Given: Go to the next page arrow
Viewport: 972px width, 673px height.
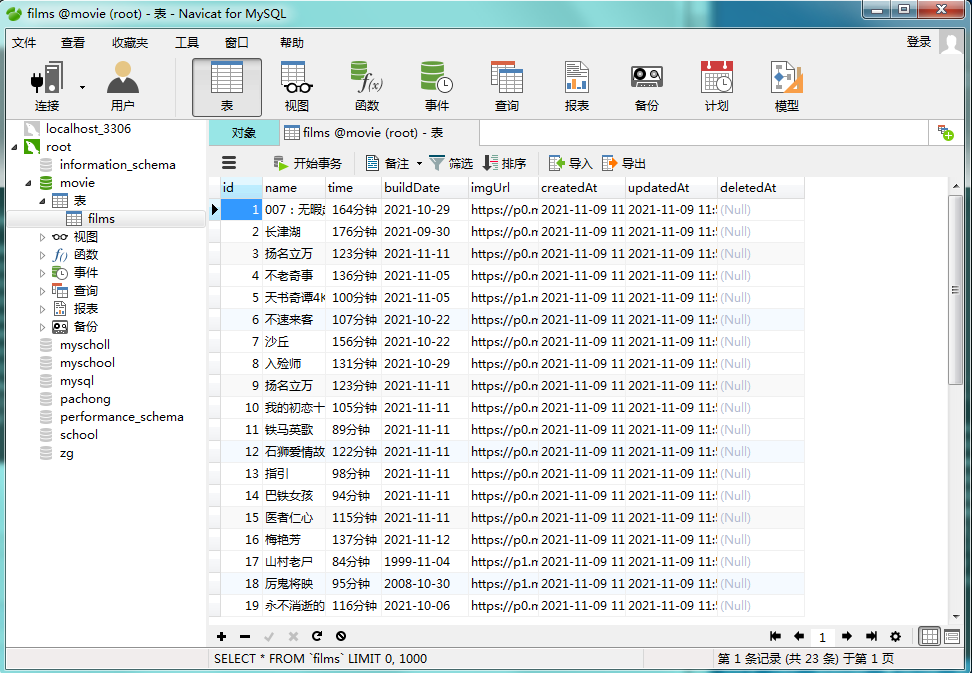Looking at the screenshot, I should tap(847, 636).
